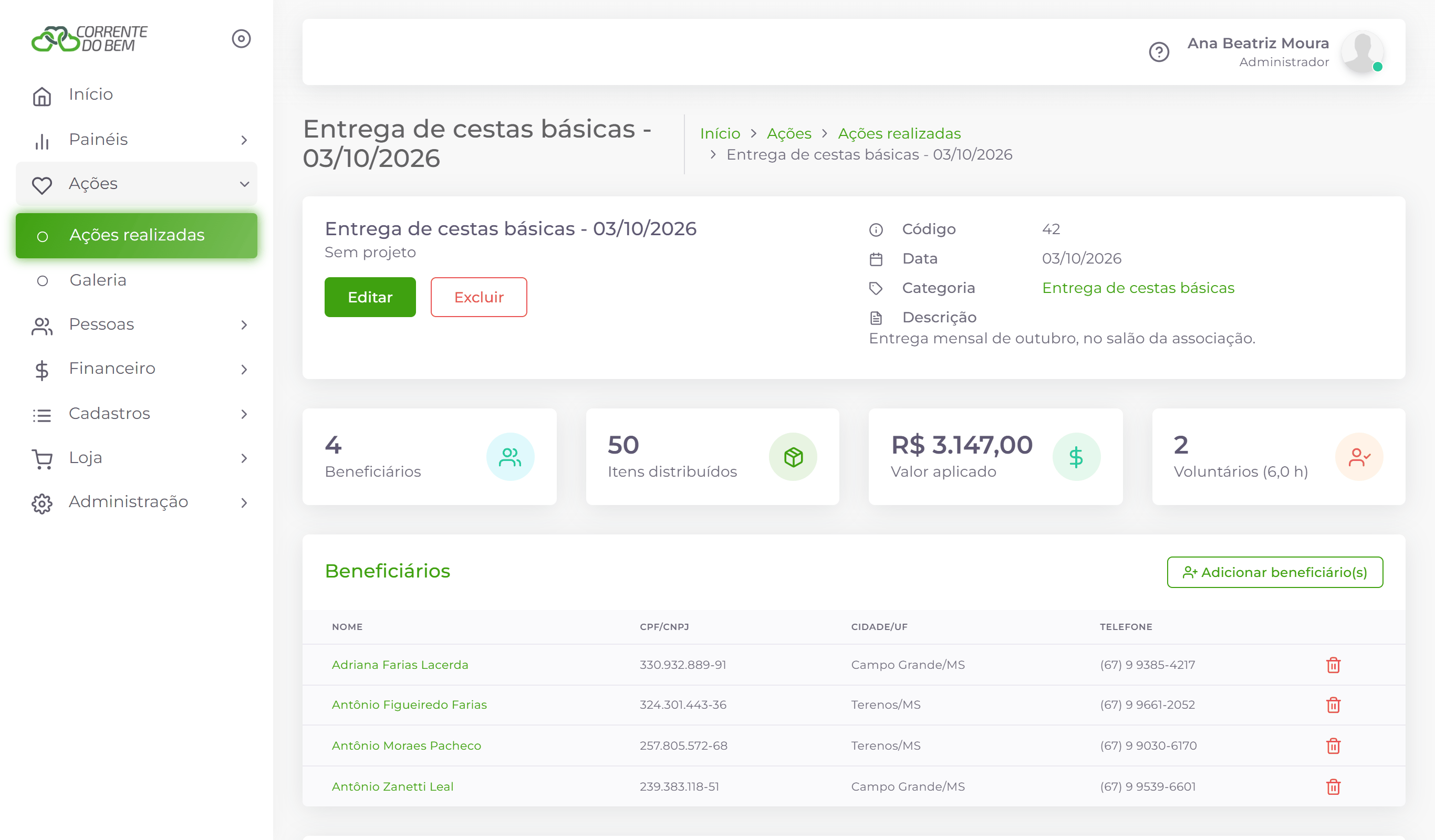Image resolution: width=1435 pixels, height=840 pixels.
Task: Click the CPF 330.932.889-91 cell
Action: coord(683,665)
